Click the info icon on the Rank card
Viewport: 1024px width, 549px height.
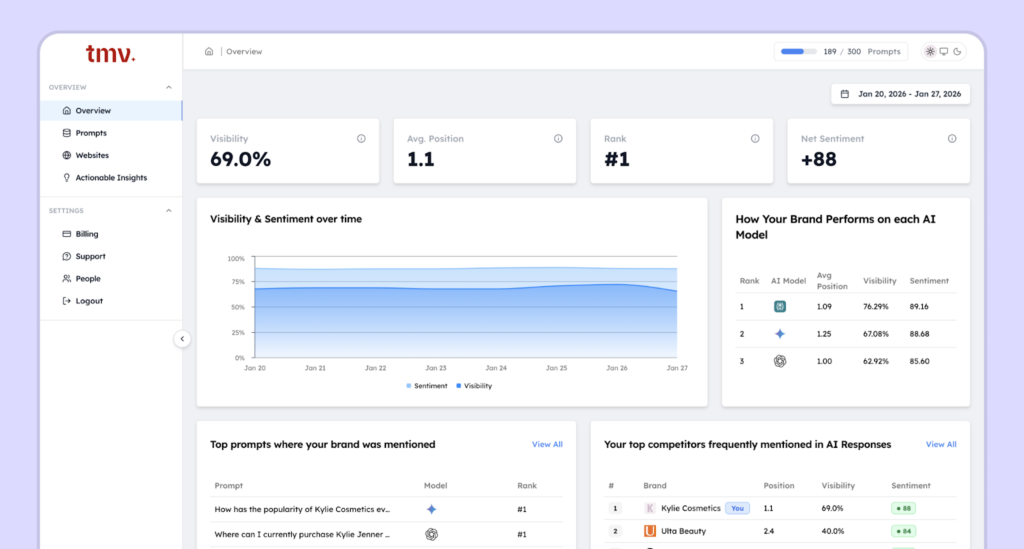point(755,139)
